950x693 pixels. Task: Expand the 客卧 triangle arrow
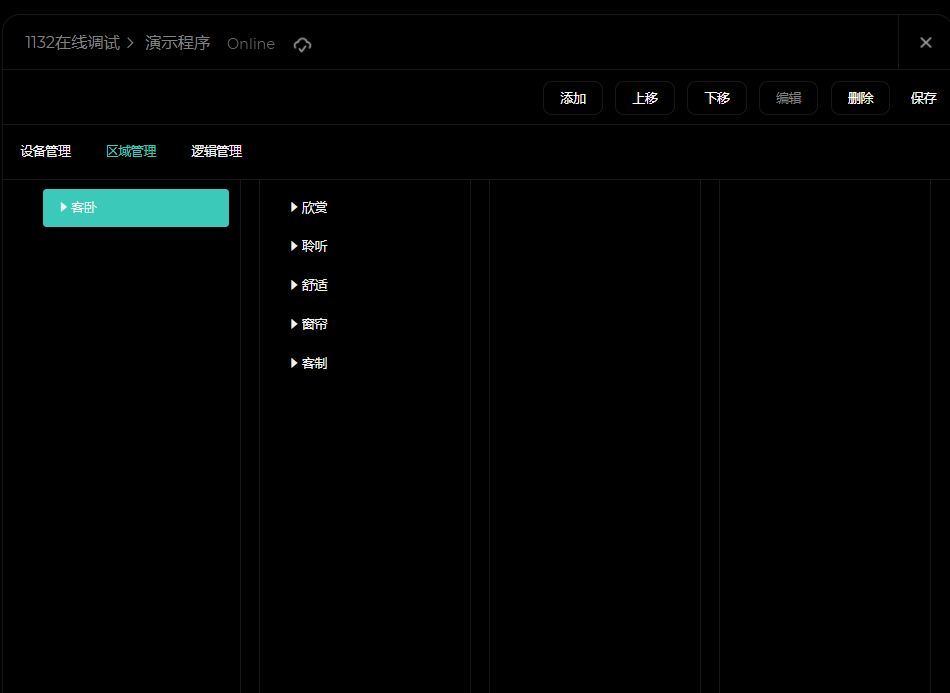64,207
